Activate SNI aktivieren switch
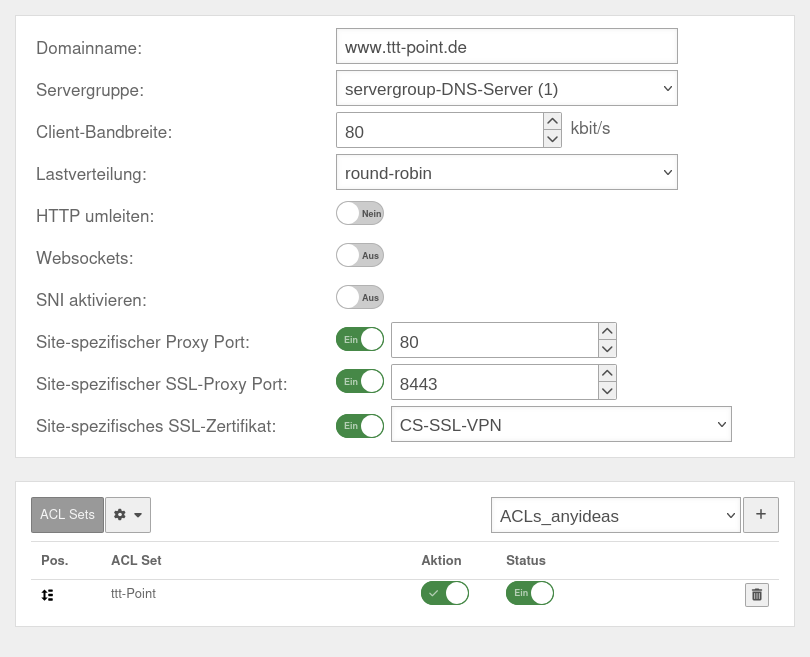Viewport: 810px width, 657px height. [x=360, y=297]
